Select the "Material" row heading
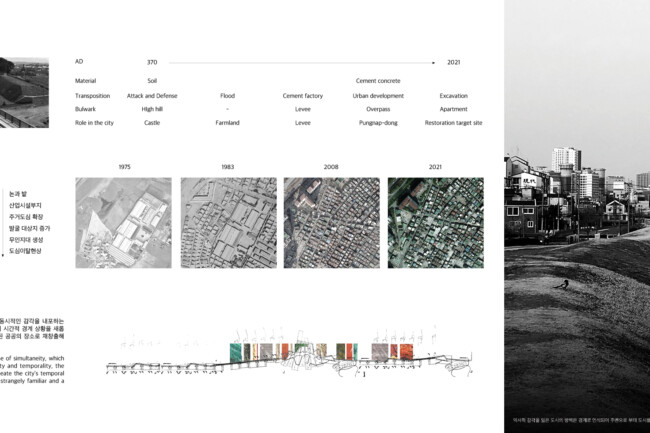The height and width of the screenshot is (433, 650). (85, 80)
